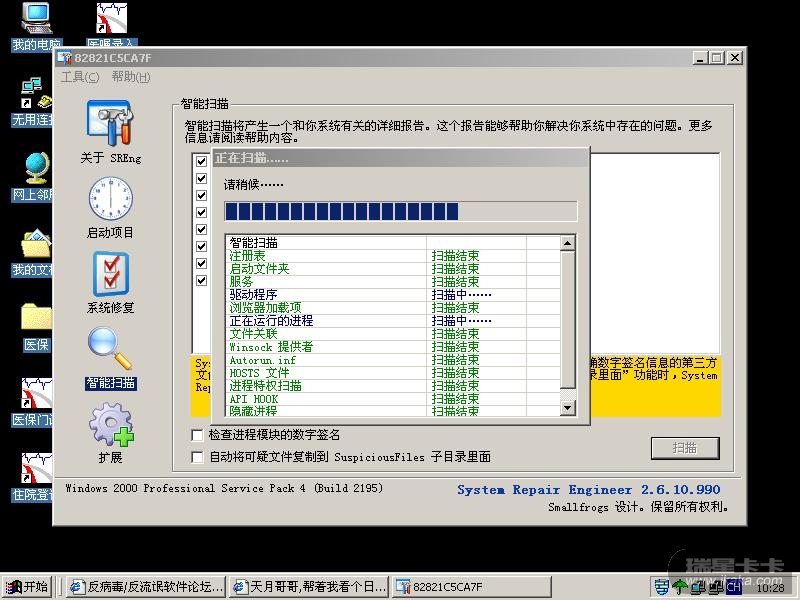Select the 文件关联 scan row
Viewport: 800px width, 600px height.
(393, 334)
